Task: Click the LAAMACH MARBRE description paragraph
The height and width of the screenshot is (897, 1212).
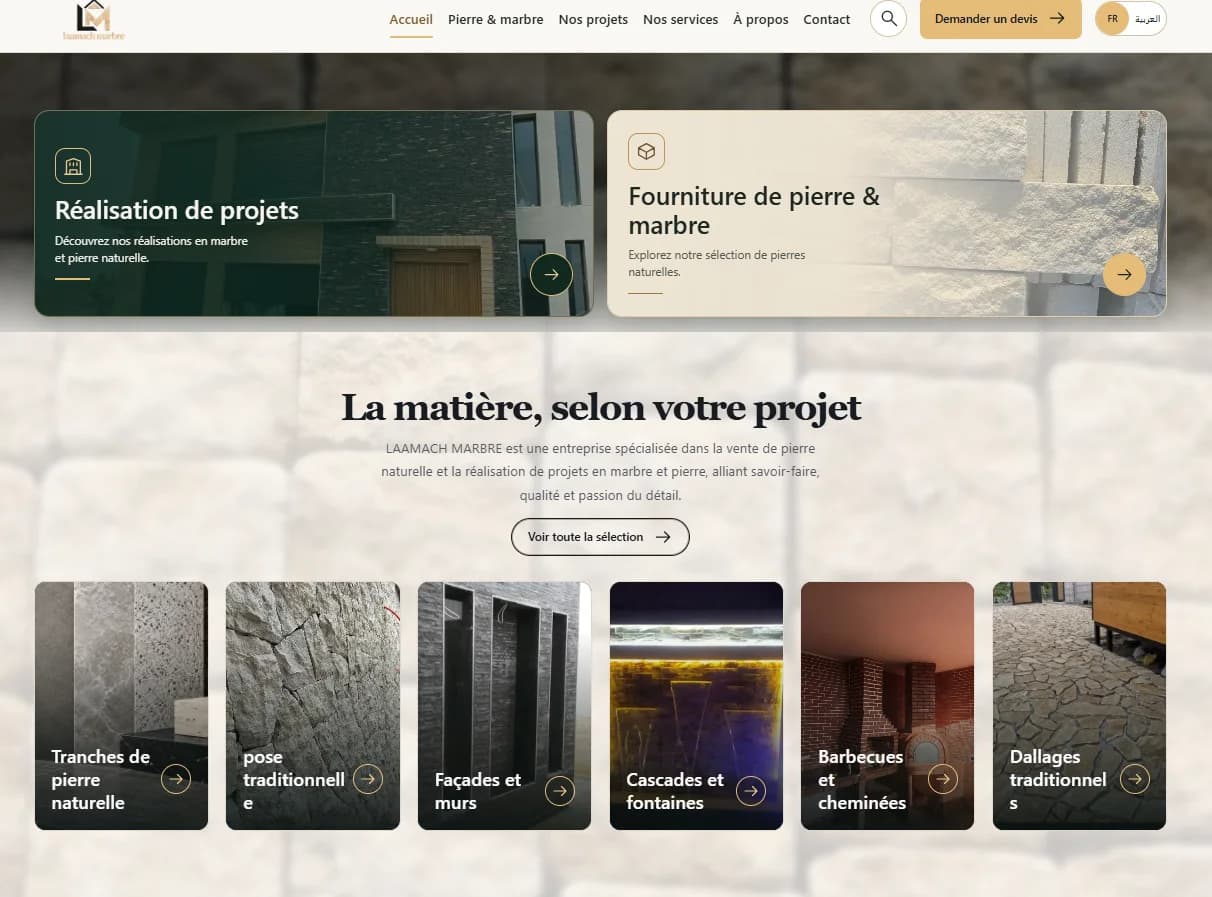Action: coord(601,471)
